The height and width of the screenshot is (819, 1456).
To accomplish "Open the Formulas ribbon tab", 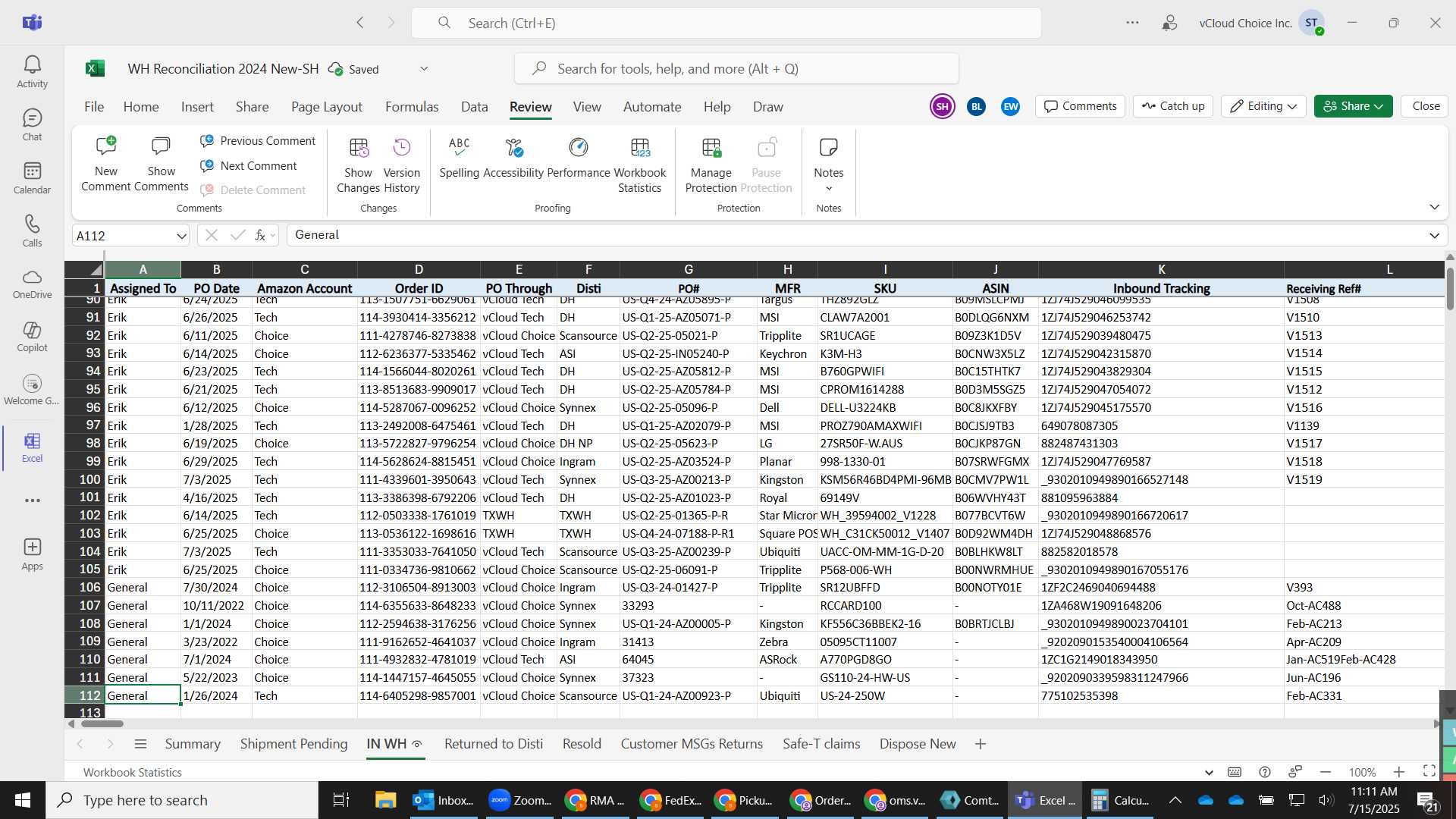I will 412,107.
